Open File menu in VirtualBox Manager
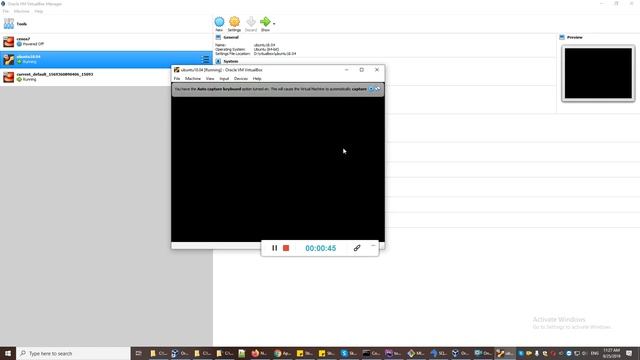The height and width of the screenshot is (360, 640). click(6, 11)
